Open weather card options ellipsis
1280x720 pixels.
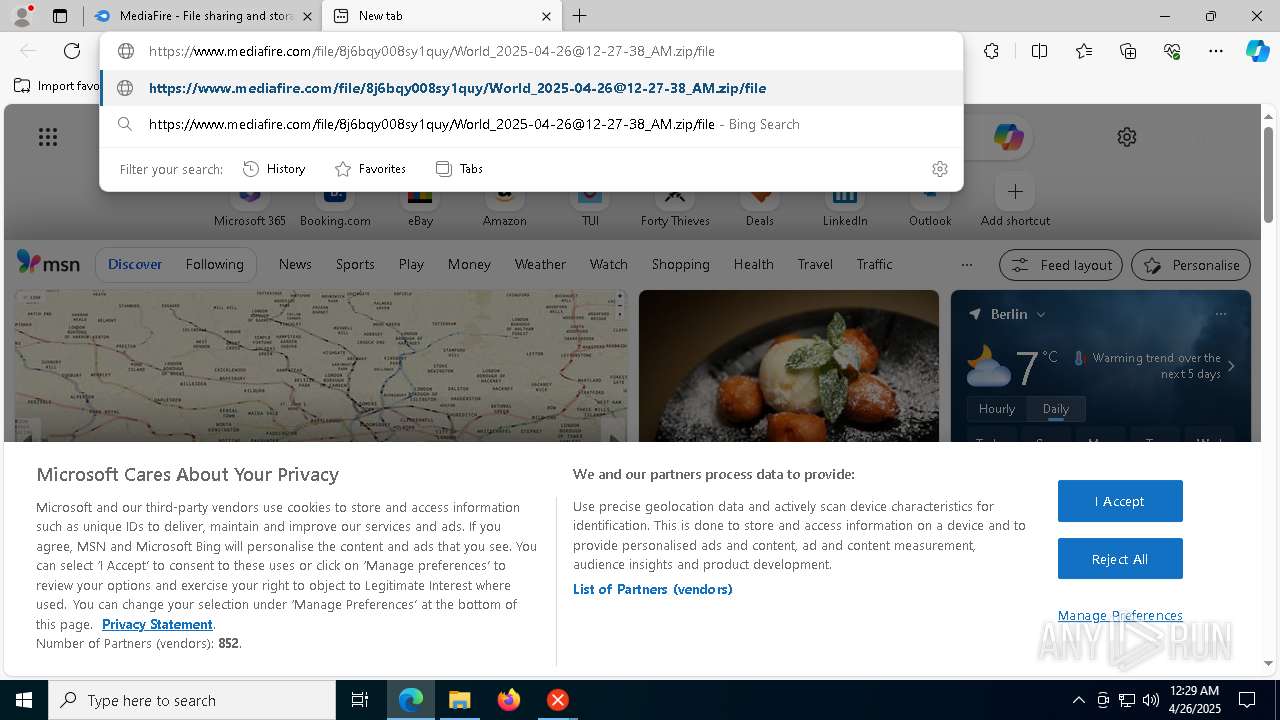click(1220, 314)
